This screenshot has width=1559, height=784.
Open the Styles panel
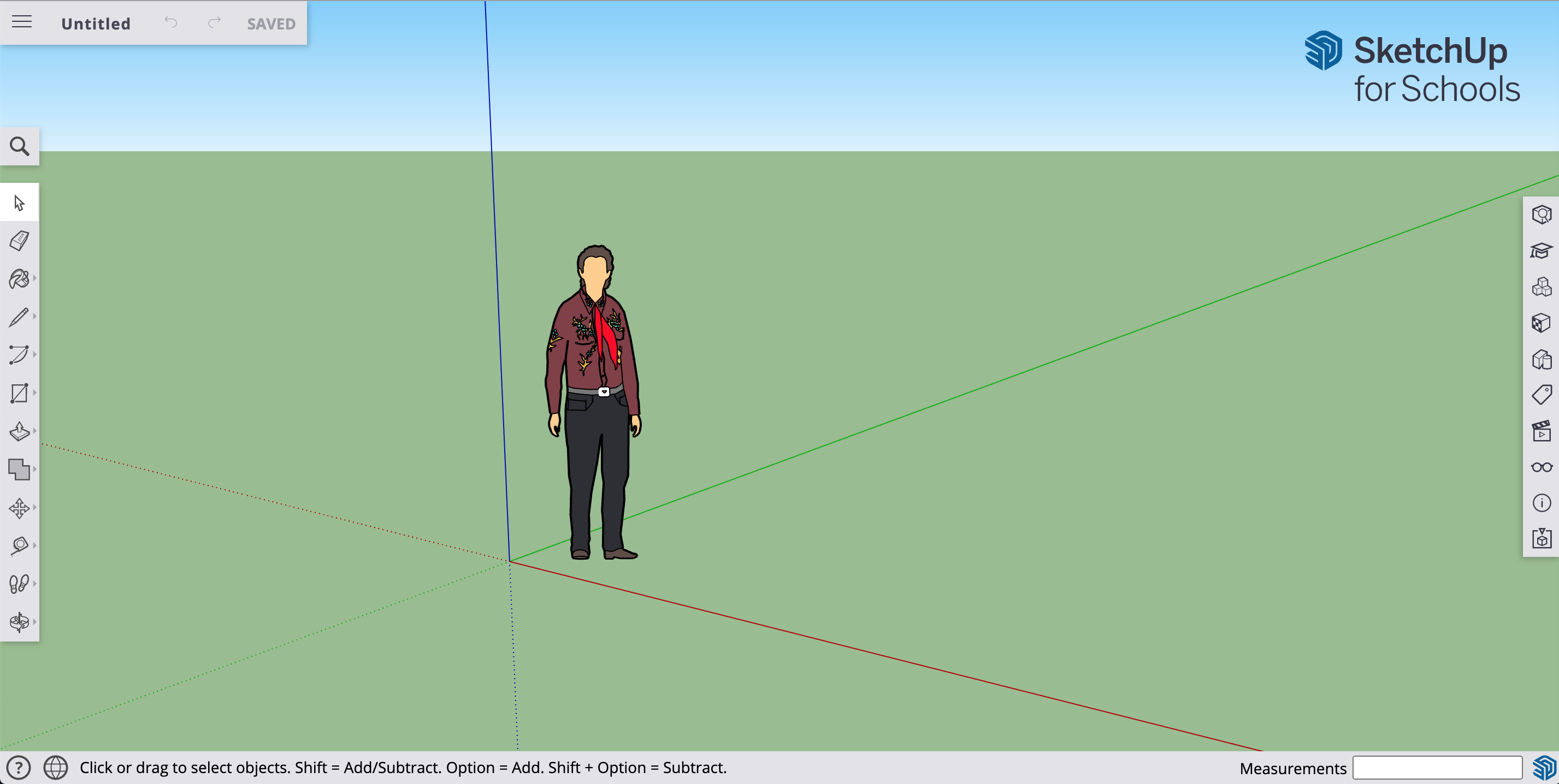[x=1542, y=359]
